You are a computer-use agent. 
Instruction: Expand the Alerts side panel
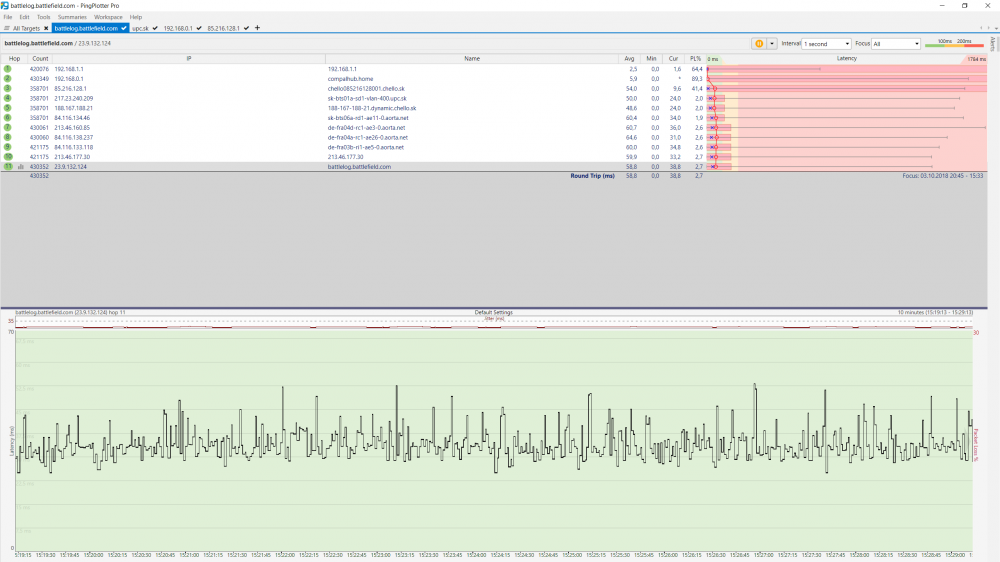tap(992, 43)
